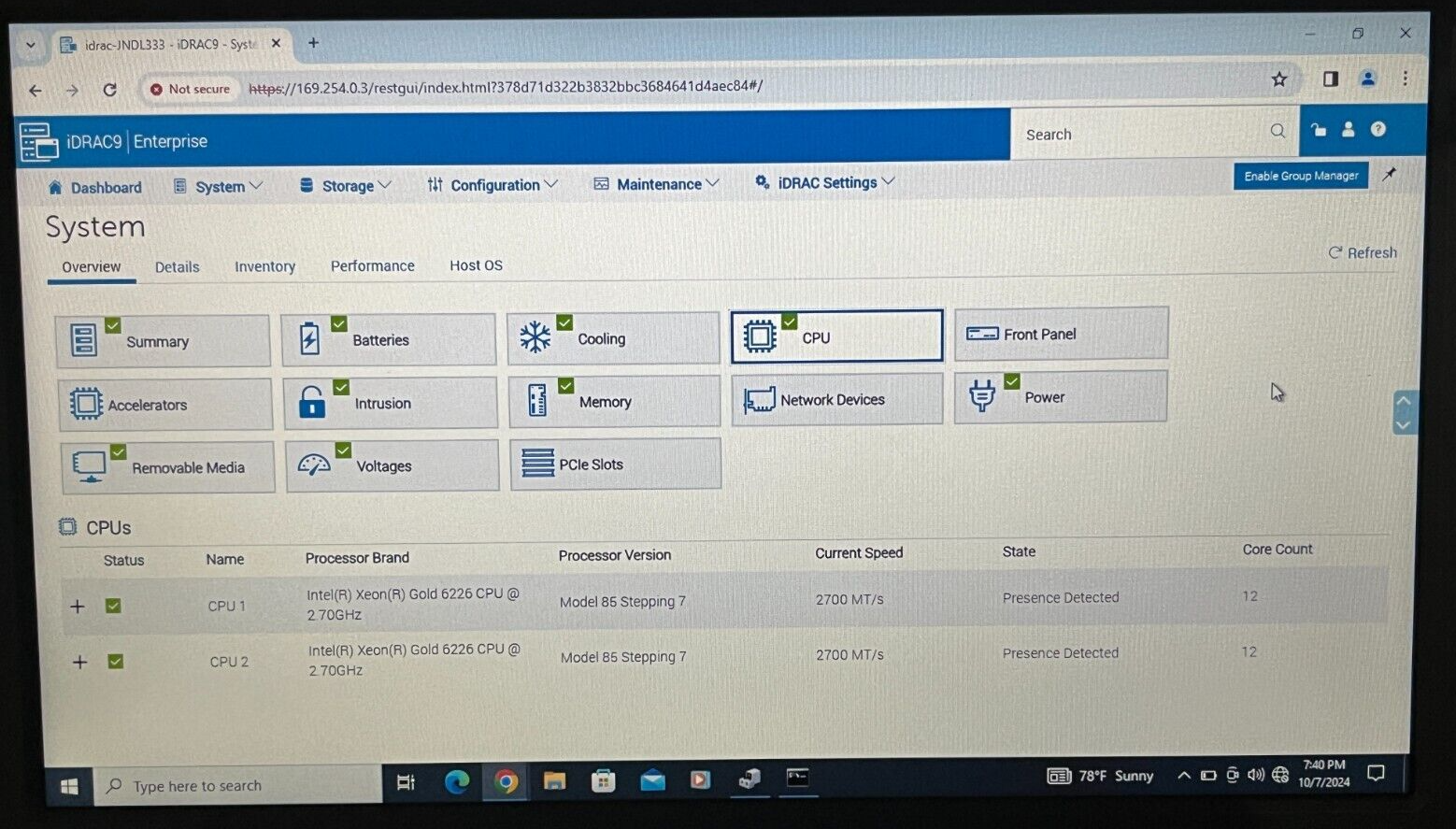Screen dimensions: 1456x829
Task: Close the idrac-JNDL333 browser tab
Action: tap(276, 43)
